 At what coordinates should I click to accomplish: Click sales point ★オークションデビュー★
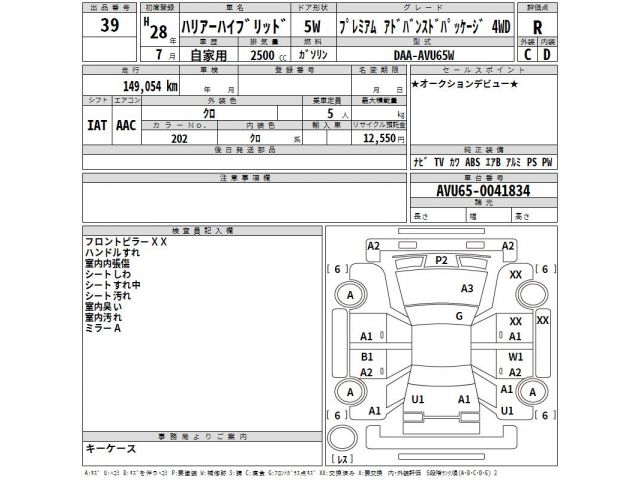pos(464,84)
